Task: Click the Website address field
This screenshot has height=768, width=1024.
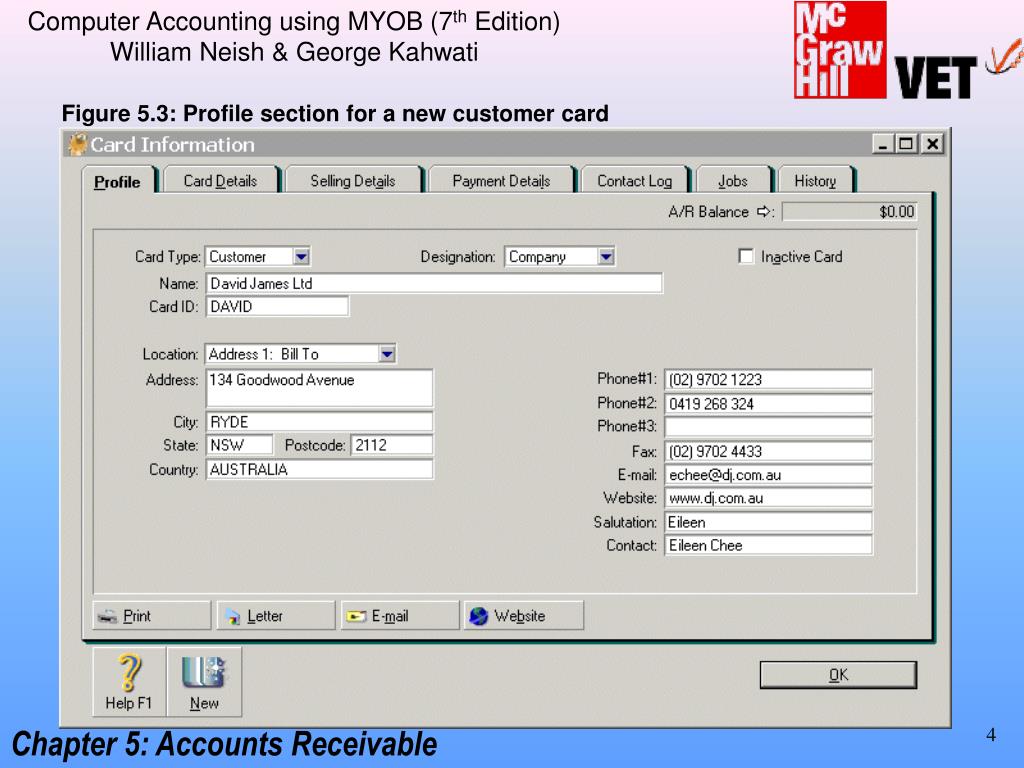Action: click(769, 498)
